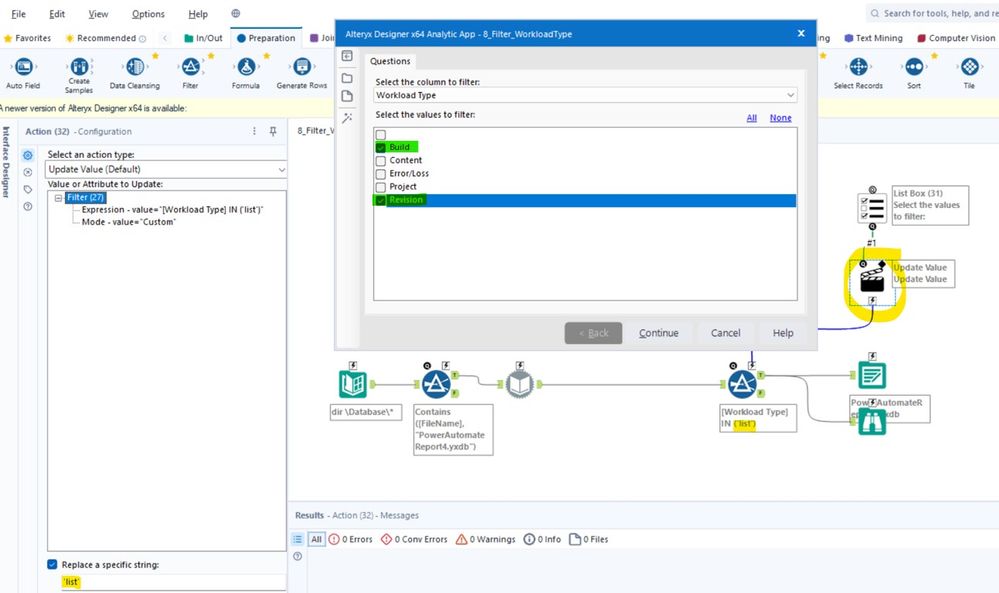
Task: Click the open folder icon in app dialog sidebar
Action: pyautogui.click(x=347, y=78)
